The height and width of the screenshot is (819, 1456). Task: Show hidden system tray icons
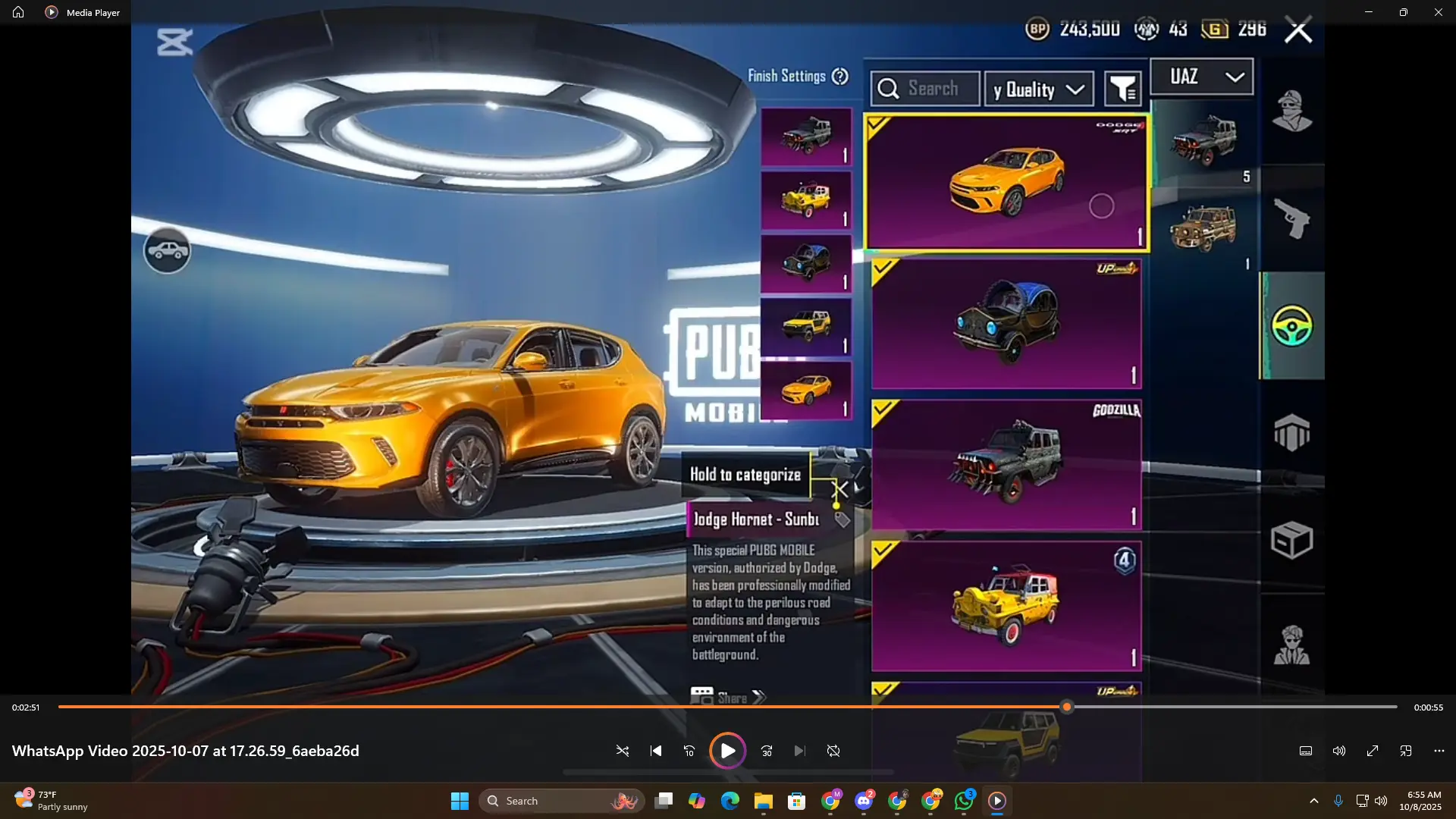1314,801
